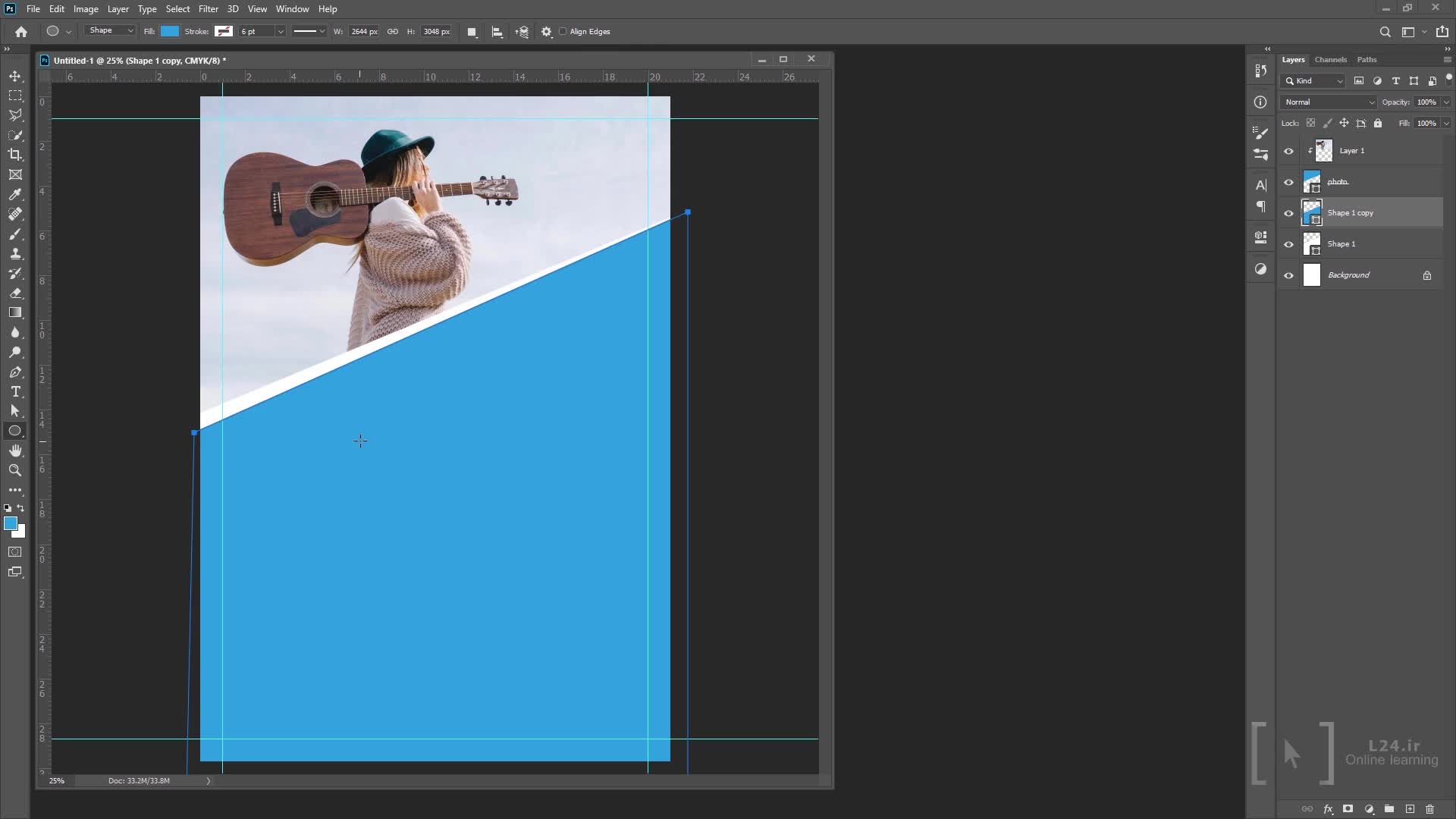Enable the Align Edges checkbox
This screenshot has width=1456, height=819.
click(x=563, y=32)
